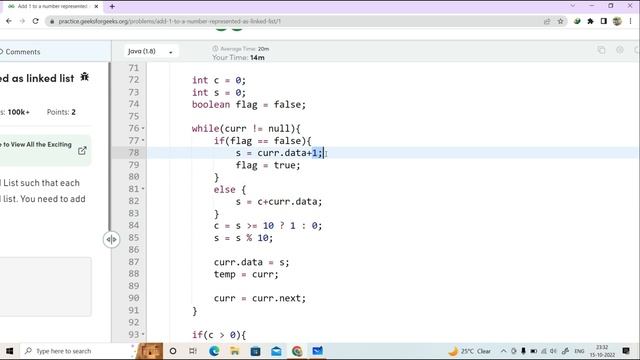Viewport: 640px width, 360px height.
Task: Collapse the while loop at line 76
Action: click(143, 129)
